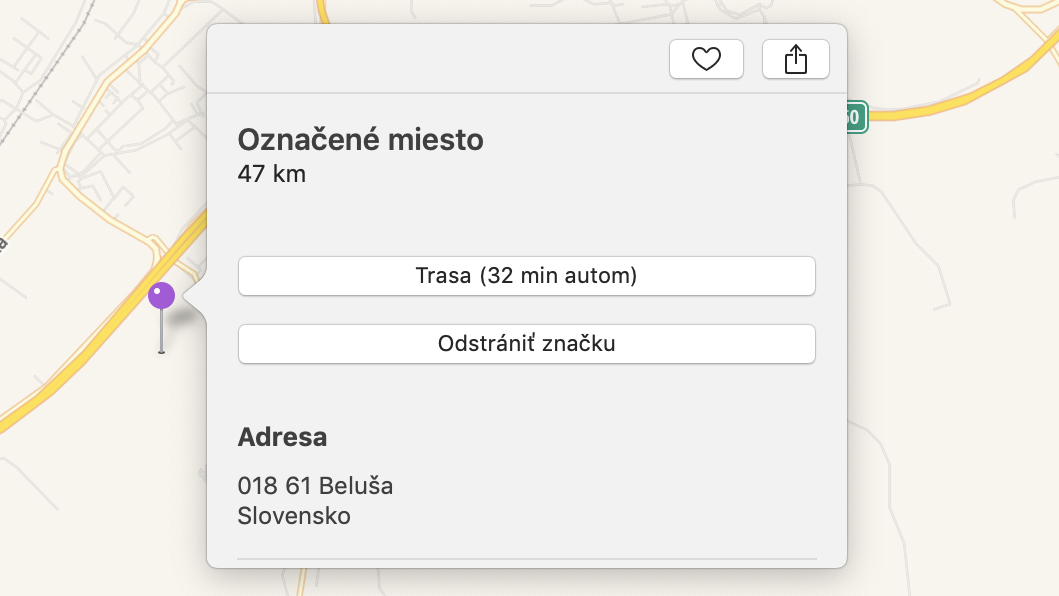The height and width of the screenshot is (596, 1059).
Task: Select the Adresa section heading
Action: pos(282,437)
